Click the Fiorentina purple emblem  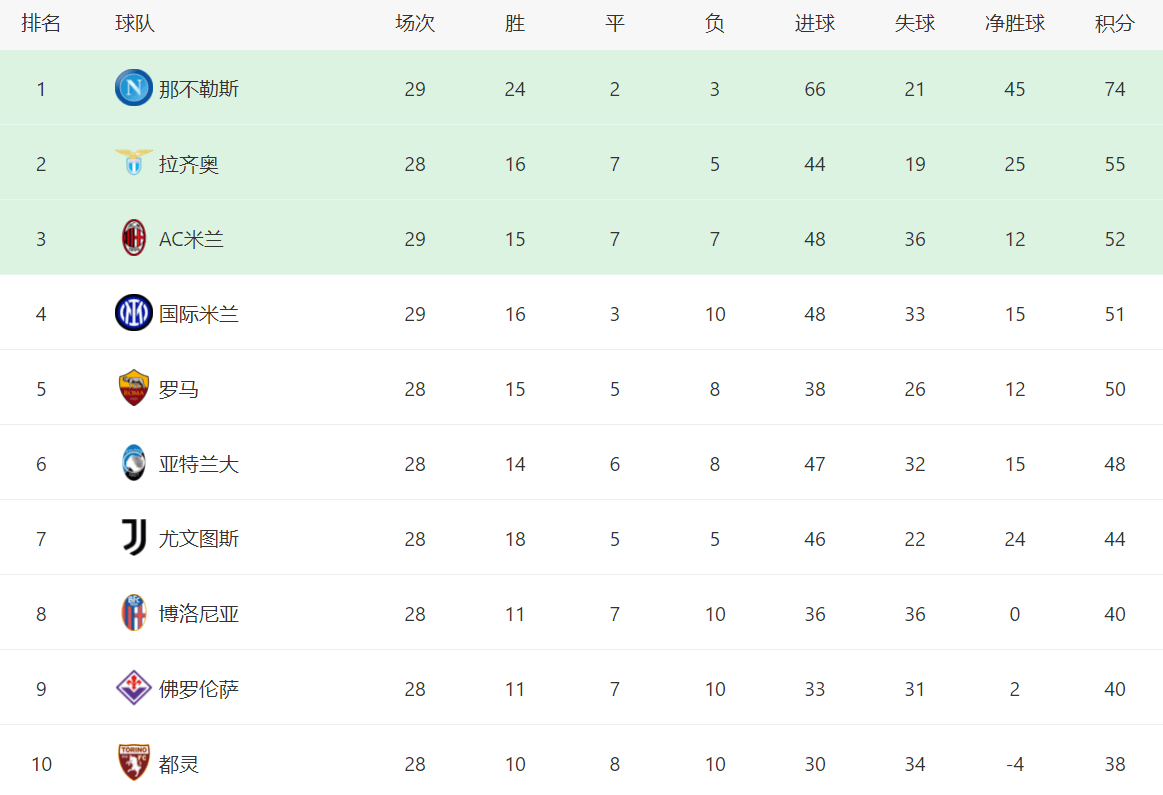(x=133, y=688)
